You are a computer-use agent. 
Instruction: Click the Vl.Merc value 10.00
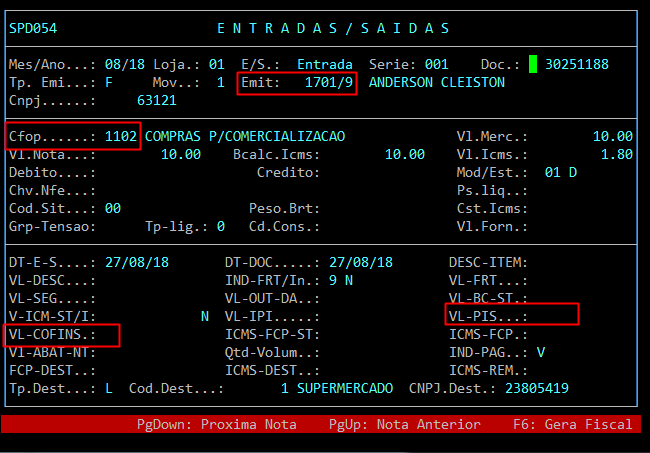(612, 136)
